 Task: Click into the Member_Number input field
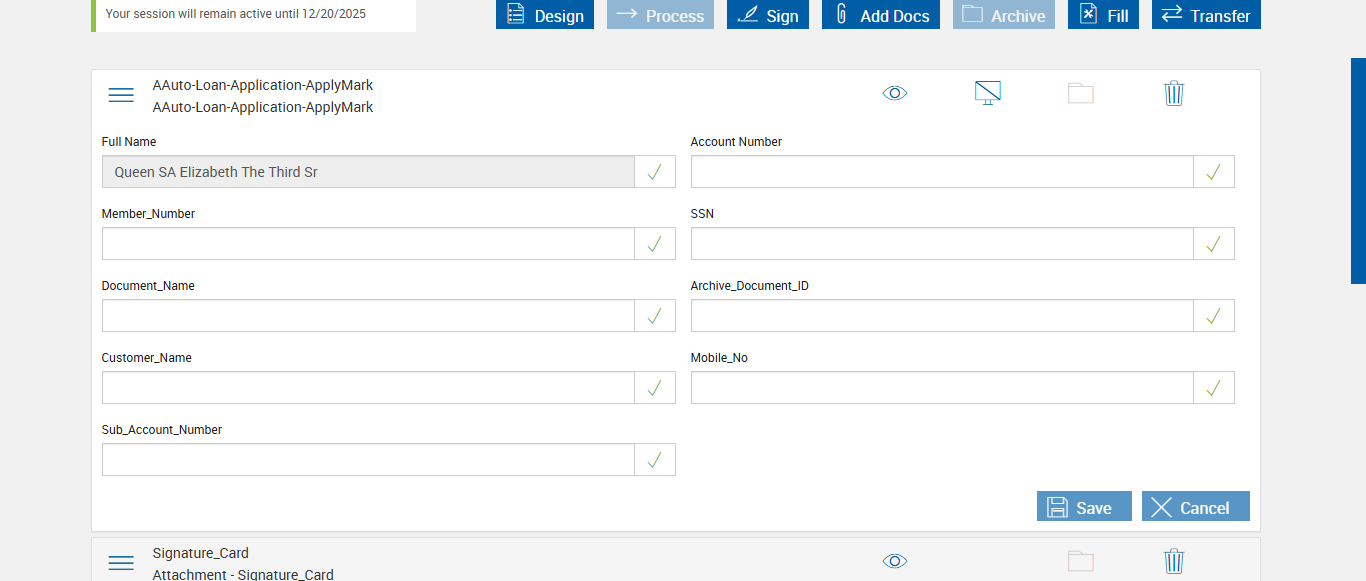(x=368, y=244)
